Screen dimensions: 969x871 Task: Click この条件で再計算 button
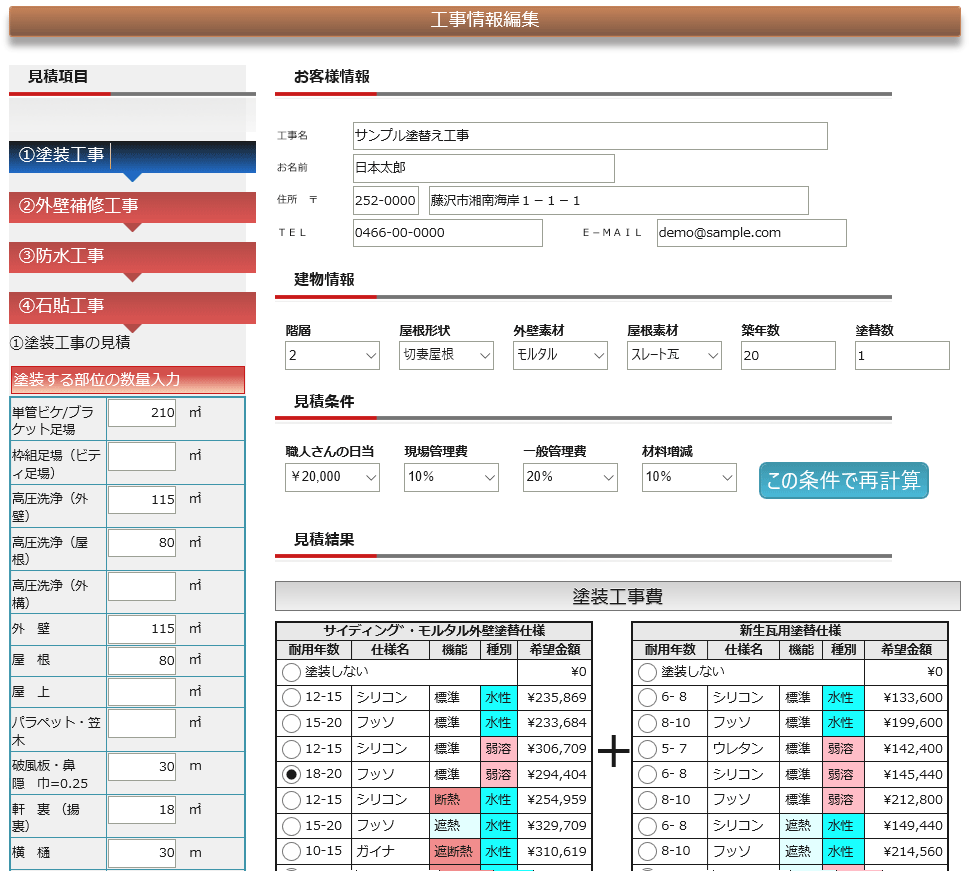click(844, 480)
